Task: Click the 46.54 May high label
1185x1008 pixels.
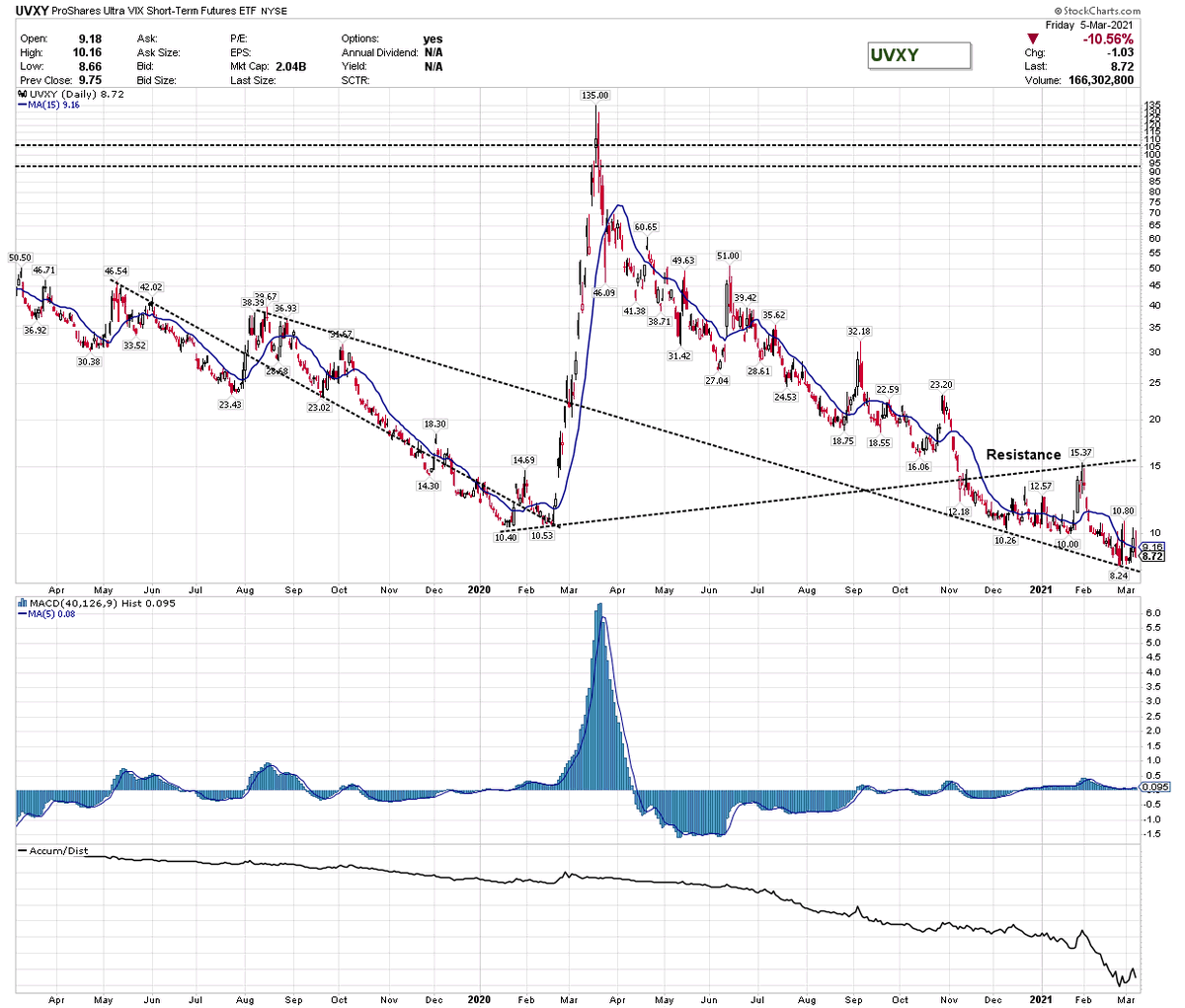Action: click(117, 271)
